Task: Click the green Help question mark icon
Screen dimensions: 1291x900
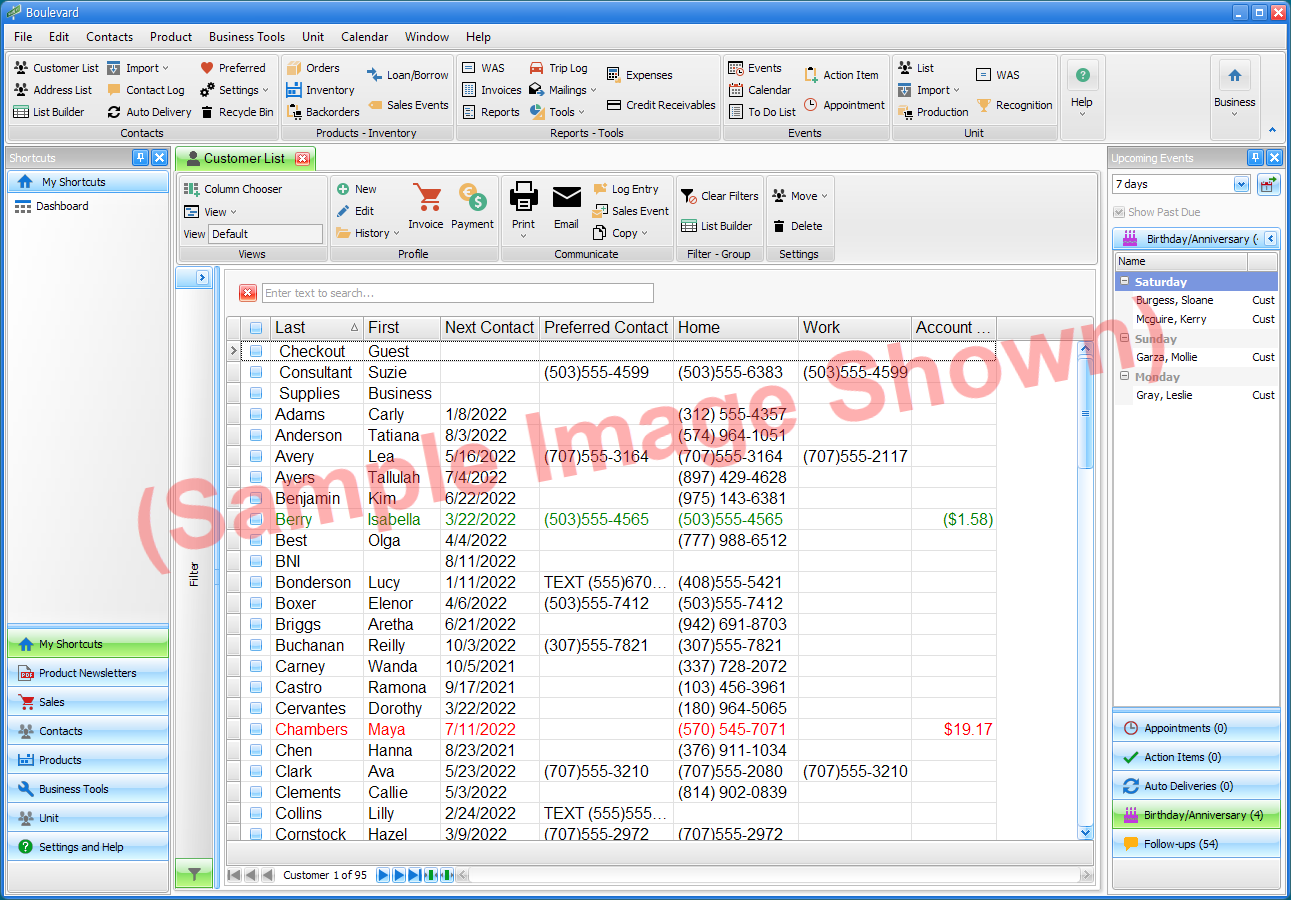Action: [1082, 74]
